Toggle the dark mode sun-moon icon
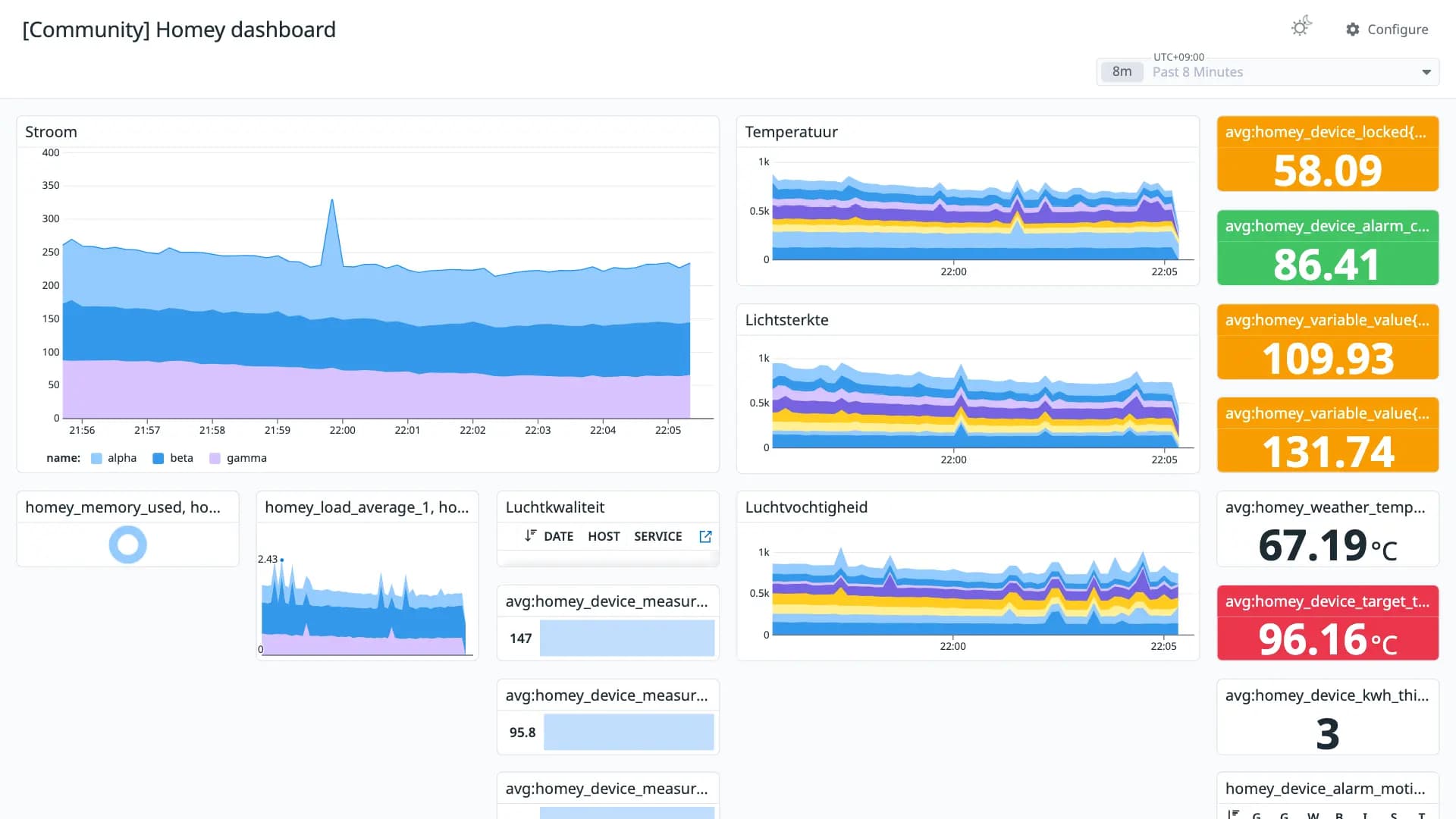1456x819 pixels. tap(1301, 27)
